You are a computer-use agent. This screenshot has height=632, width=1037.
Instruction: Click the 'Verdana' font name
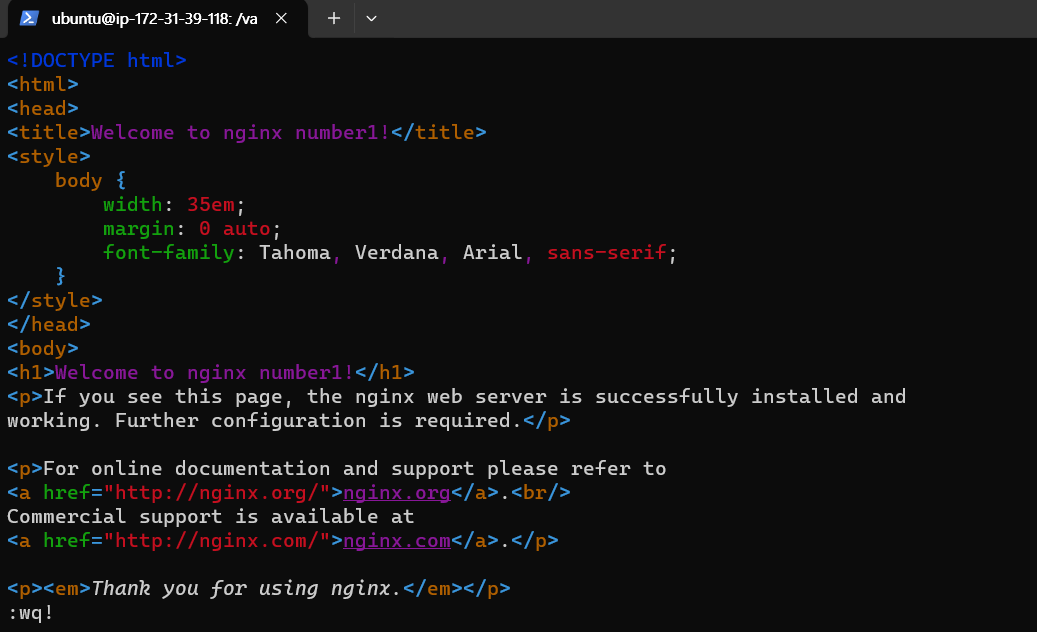pyautogui.click(x=396, y=252)
